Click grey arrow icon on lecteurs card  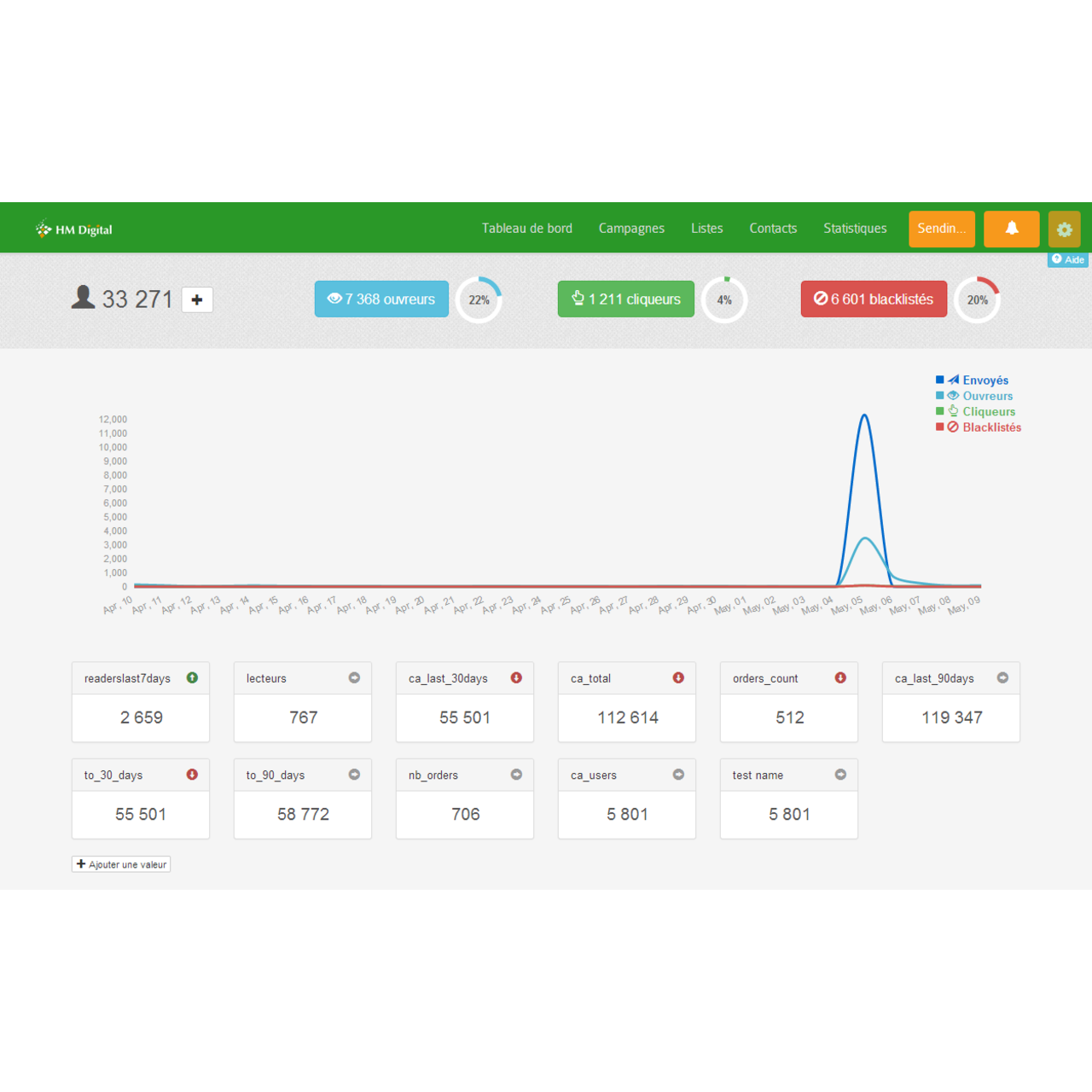coord(354,678)
